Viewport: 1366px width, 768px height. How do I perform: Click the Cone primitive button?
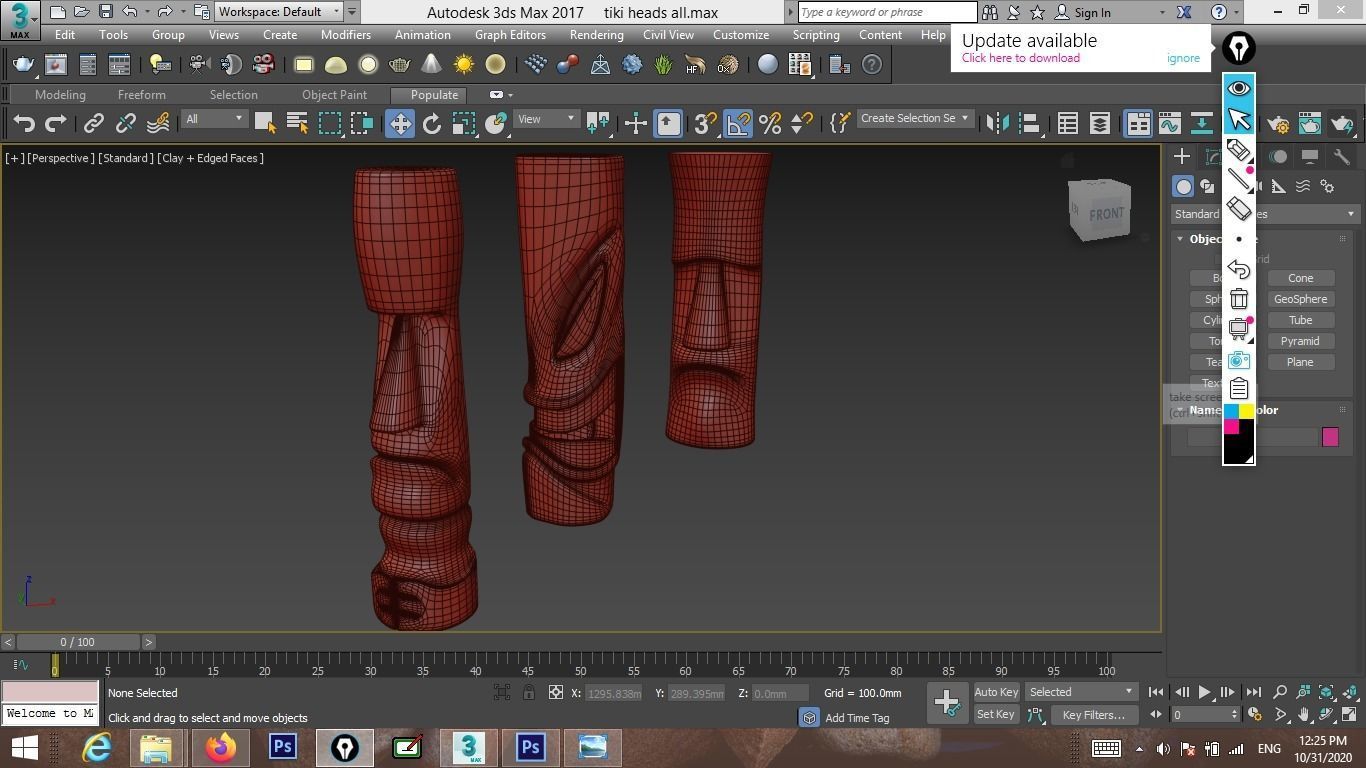(1300, 278)
